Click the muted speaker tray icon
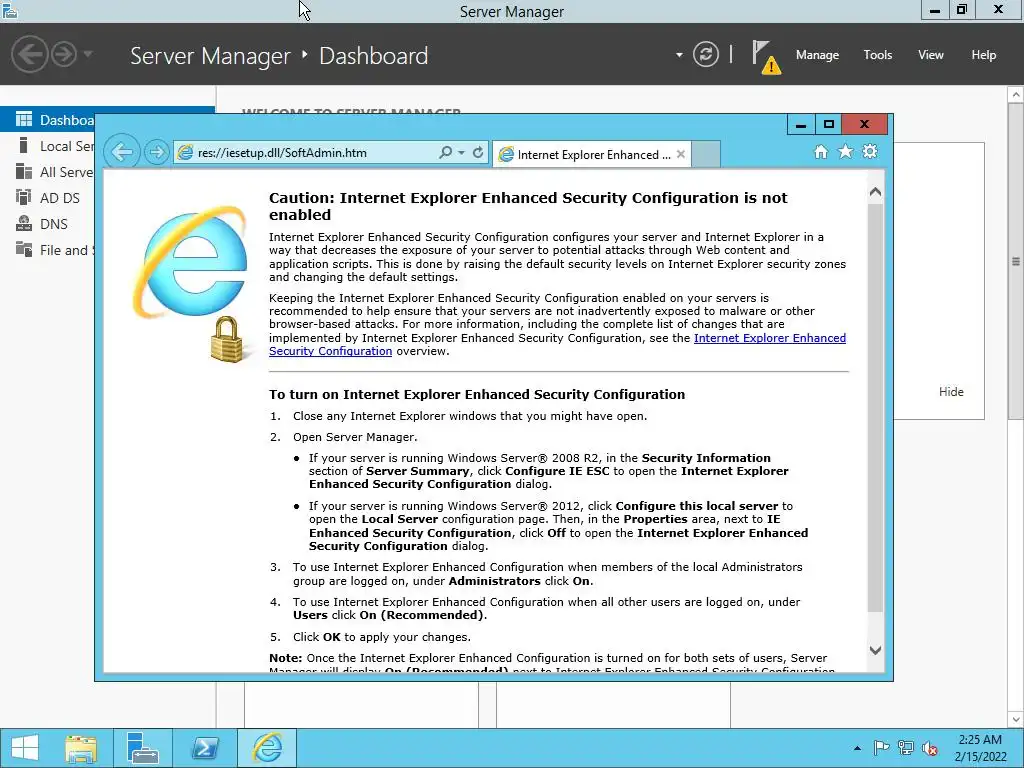Viewport: 1024px width, 768px height. [x=930, y=748]
